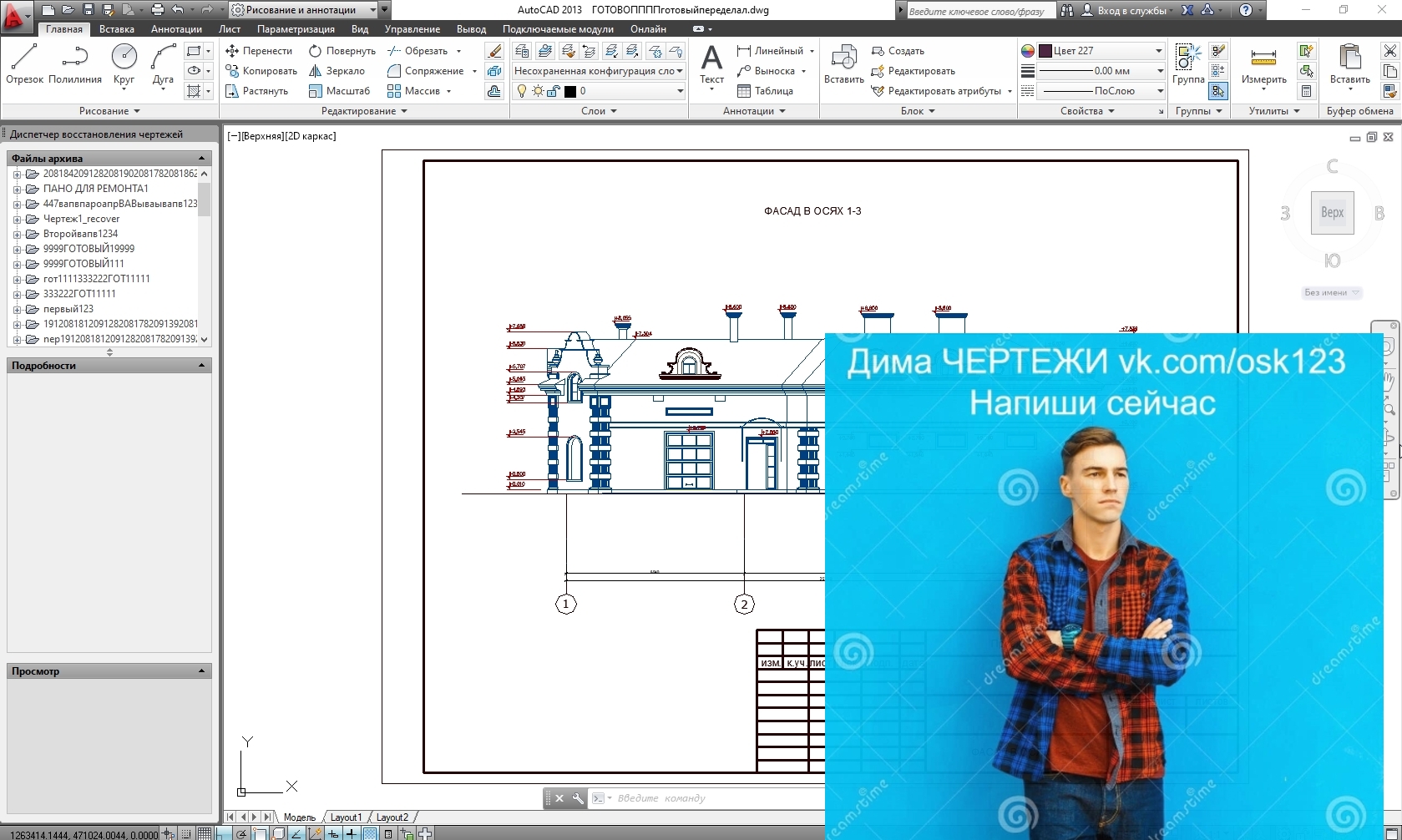Click the binoculars search icon
1402x840 pixels.
(x=1066, y=10)
